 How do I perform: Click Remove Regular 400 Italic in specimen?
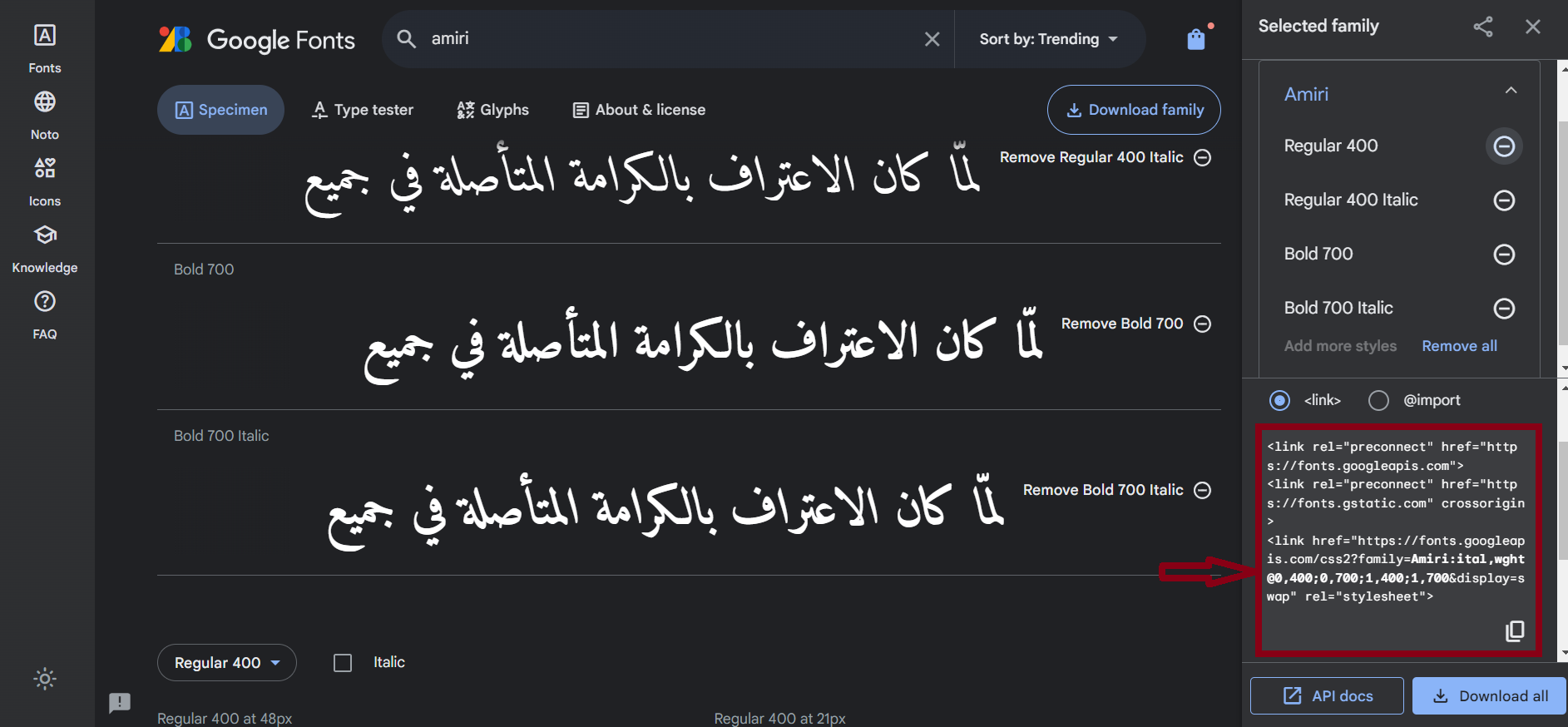1106,157
